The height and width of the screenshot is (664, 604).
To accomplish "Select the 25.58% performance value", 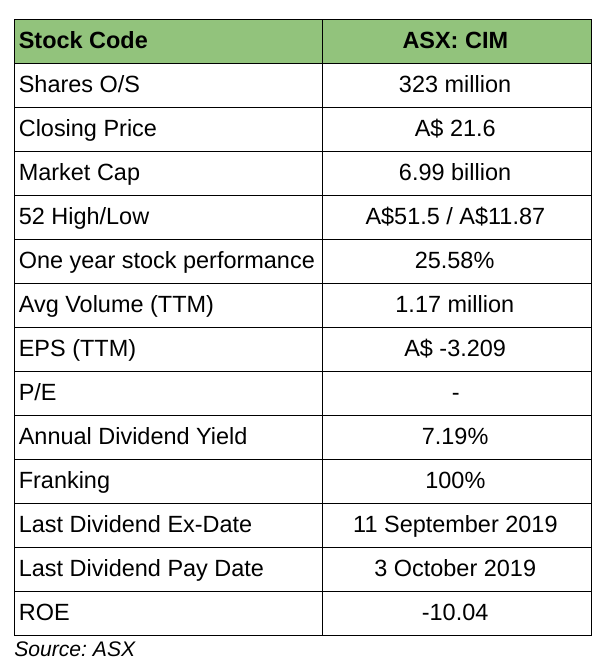I will click(455, 261).
